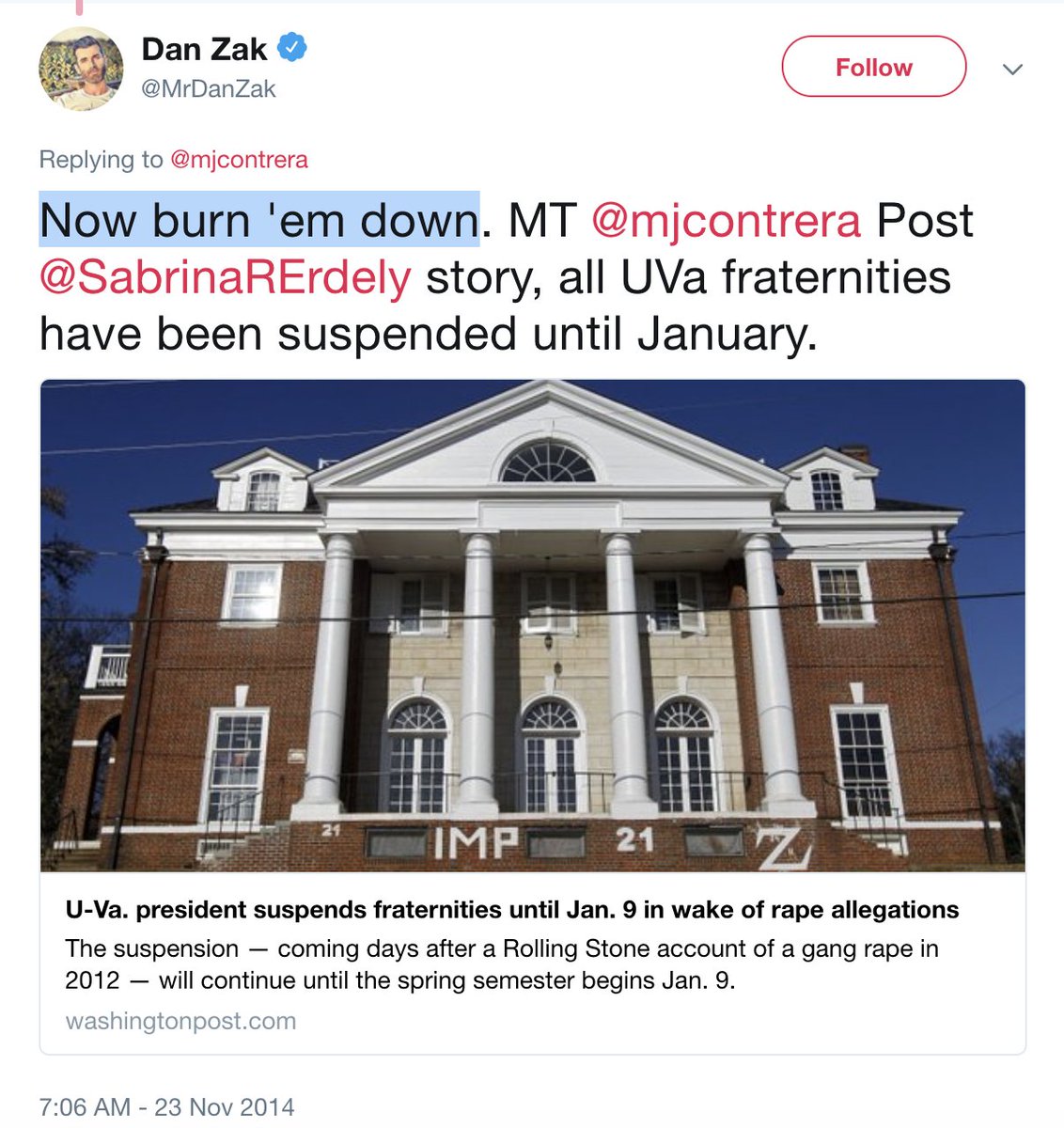Image resolution: width=1064 pixels, height=1128 pixels.
Task: Click the Follow button
Action: coord(873,67)
